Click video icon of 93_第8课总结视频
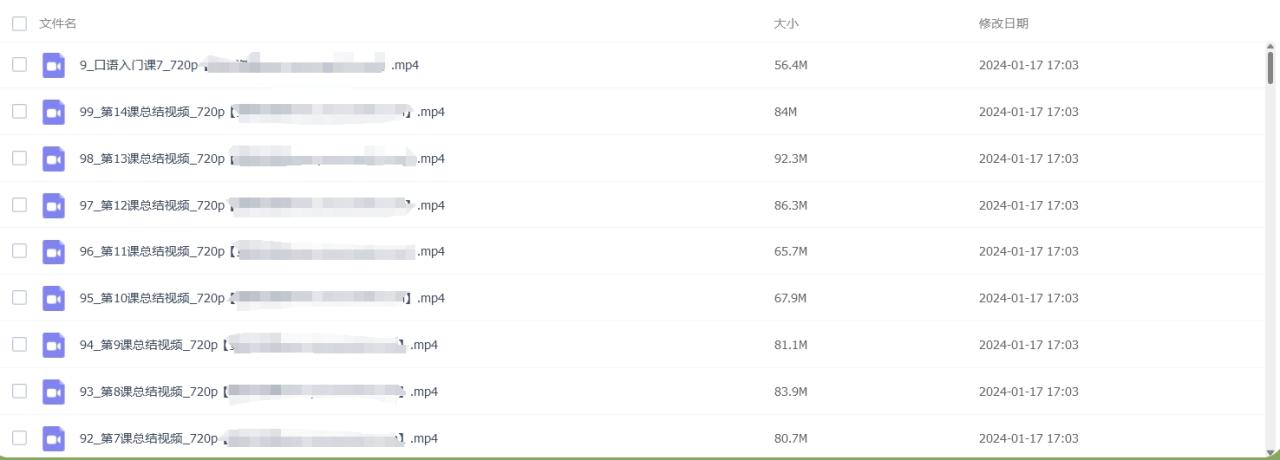Screen dimensions: 1280x460 coord(54,391)
